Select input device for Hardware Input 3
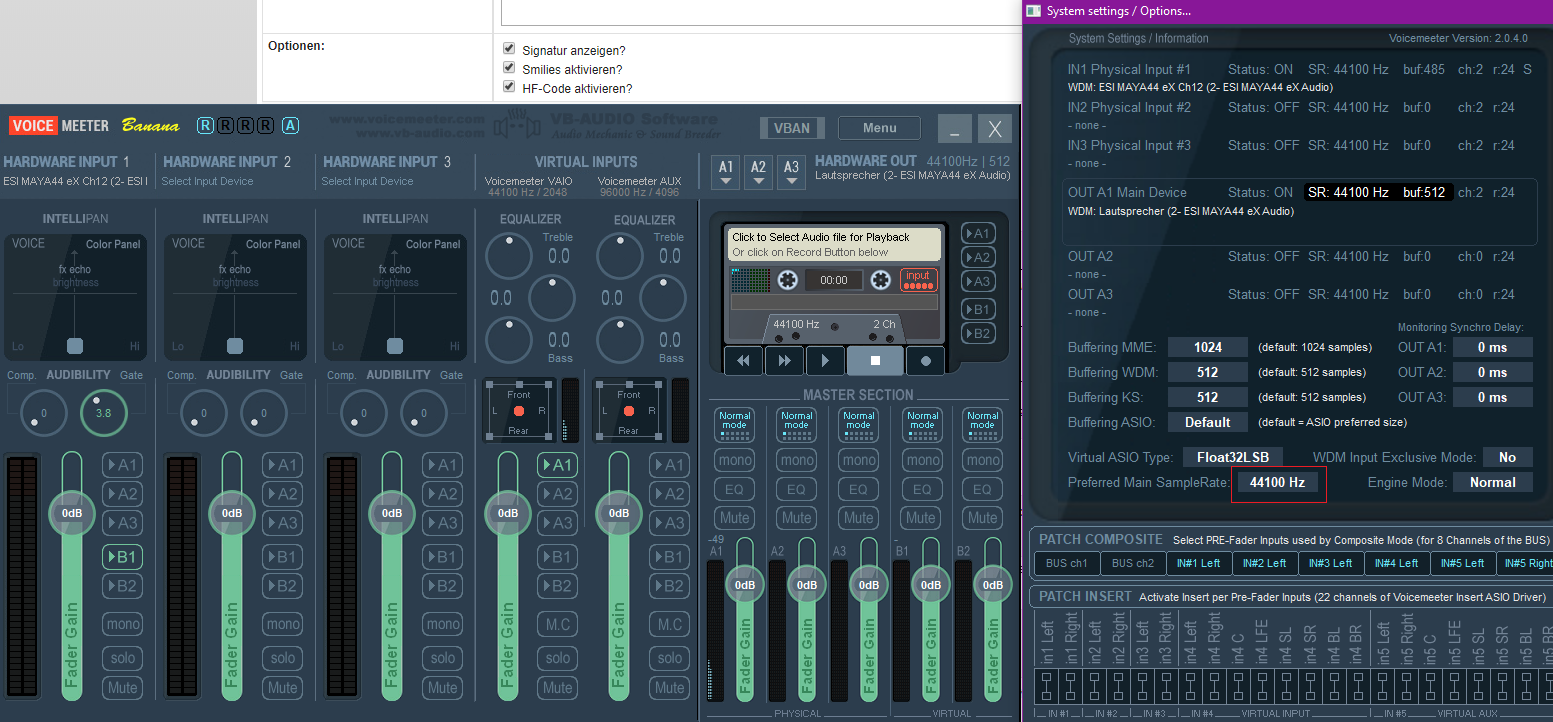The height and width of the screenshot is (722, 1553). click(367, 181)
